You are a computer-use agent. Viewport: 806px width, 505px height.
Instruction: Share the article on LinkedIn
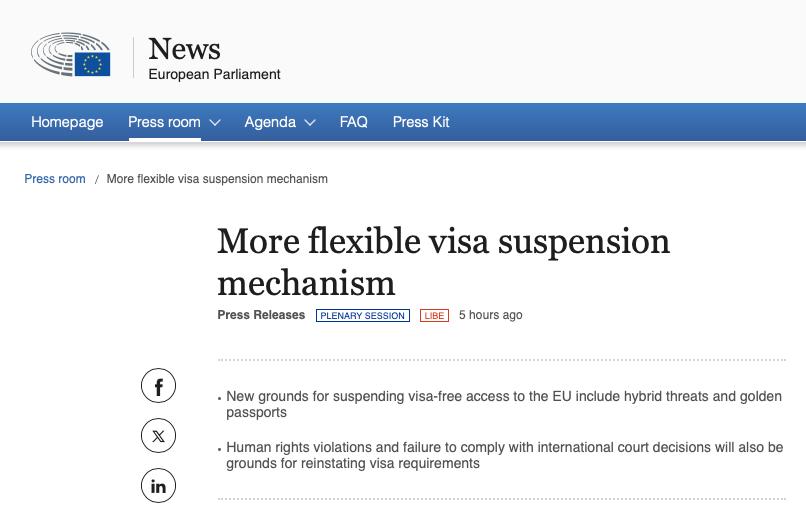[x=158, y=486]
